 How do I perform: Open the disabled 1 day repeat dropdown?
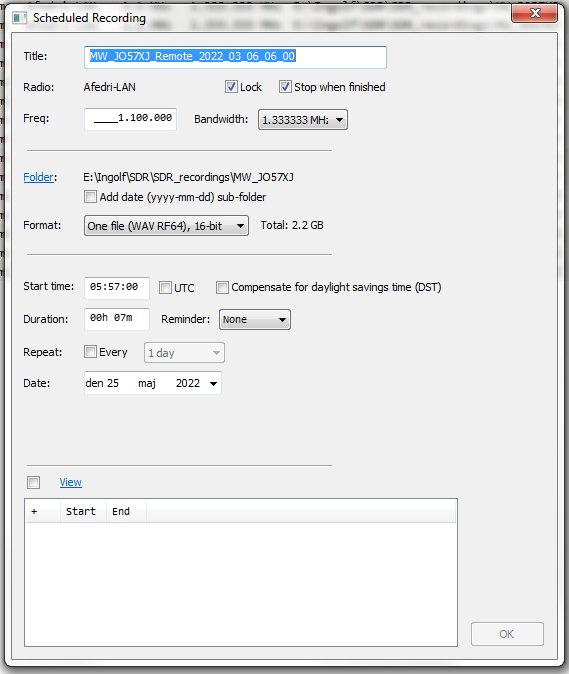point(184,353)
